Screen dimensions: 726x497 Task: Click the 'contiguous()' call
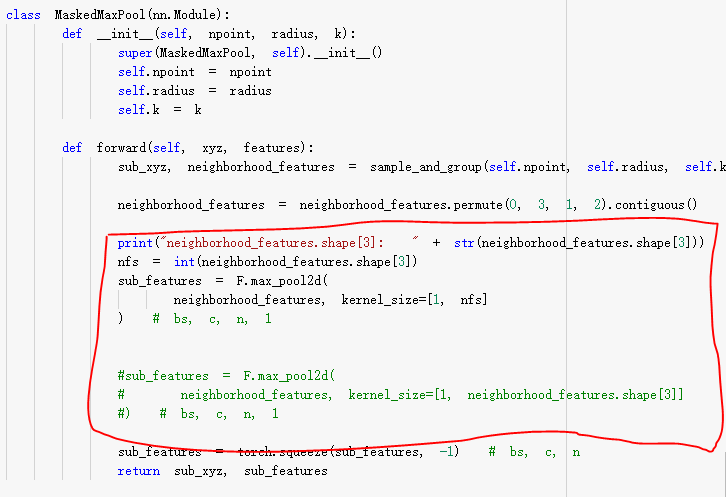(x=656, y=205)
